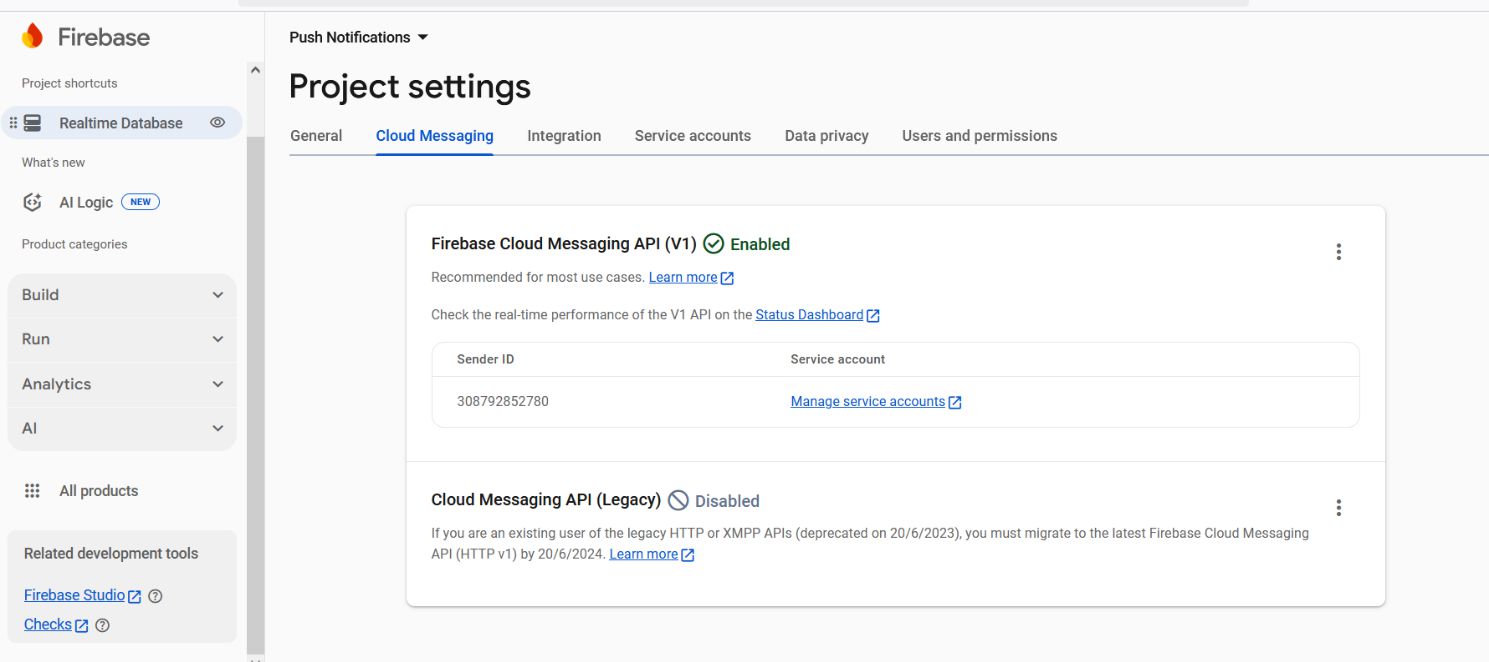Click Manage service accounts link

[x=868, y=401]
